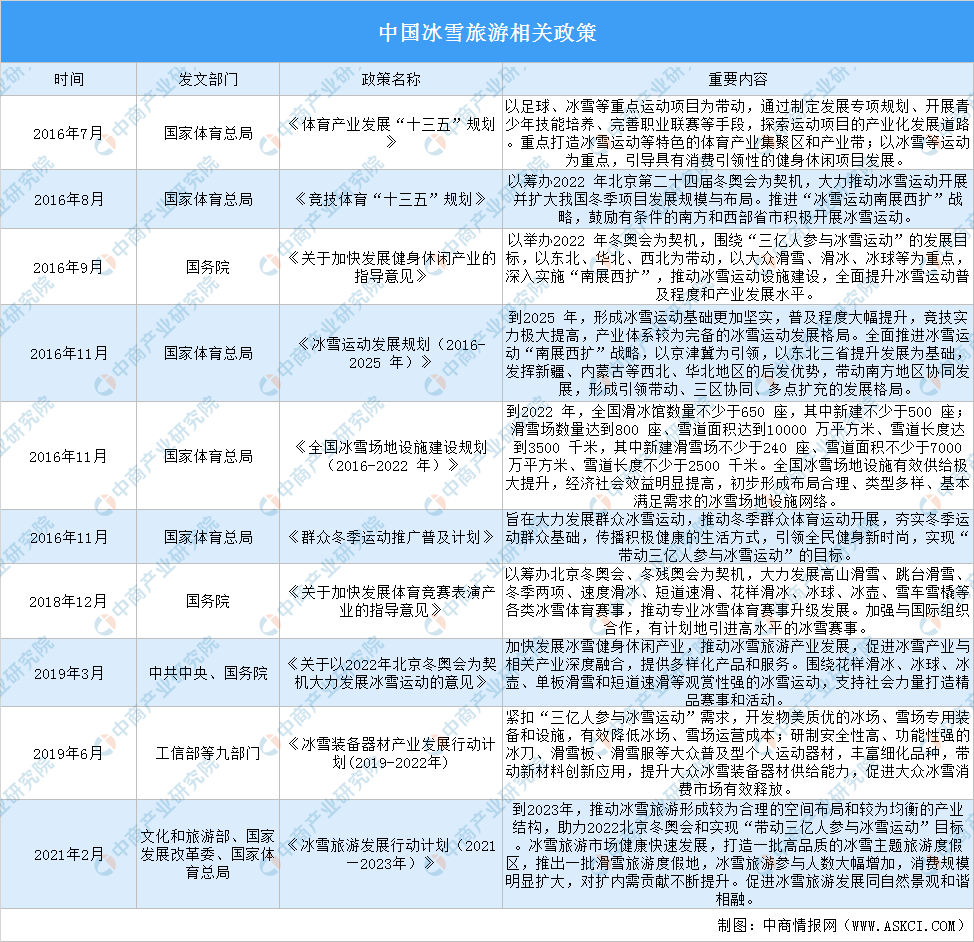Click policy 《竞技体育"十三五"规划》
Screen dimensions: 974x942
point(391,199)
